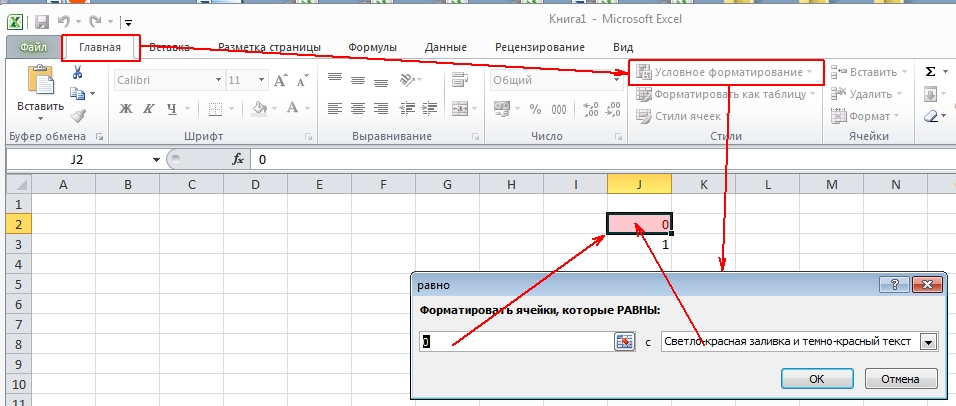Image resolution: width=956 pixels, height=406 pixels.
Task: Click the Format Painter brush icon
Action: 77,116
